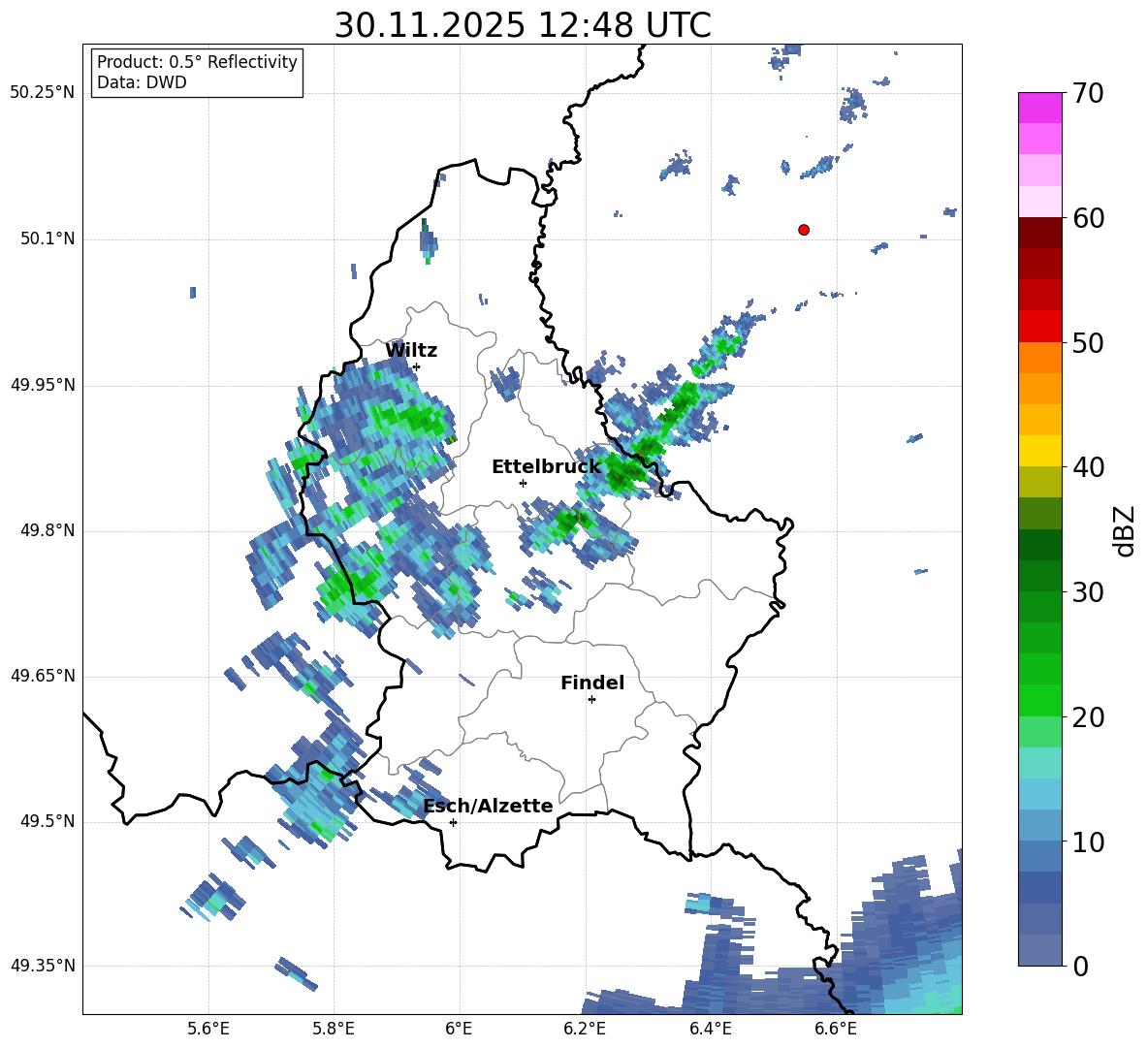Click the Esch/Alzette station cross marker

click(453, 822)
